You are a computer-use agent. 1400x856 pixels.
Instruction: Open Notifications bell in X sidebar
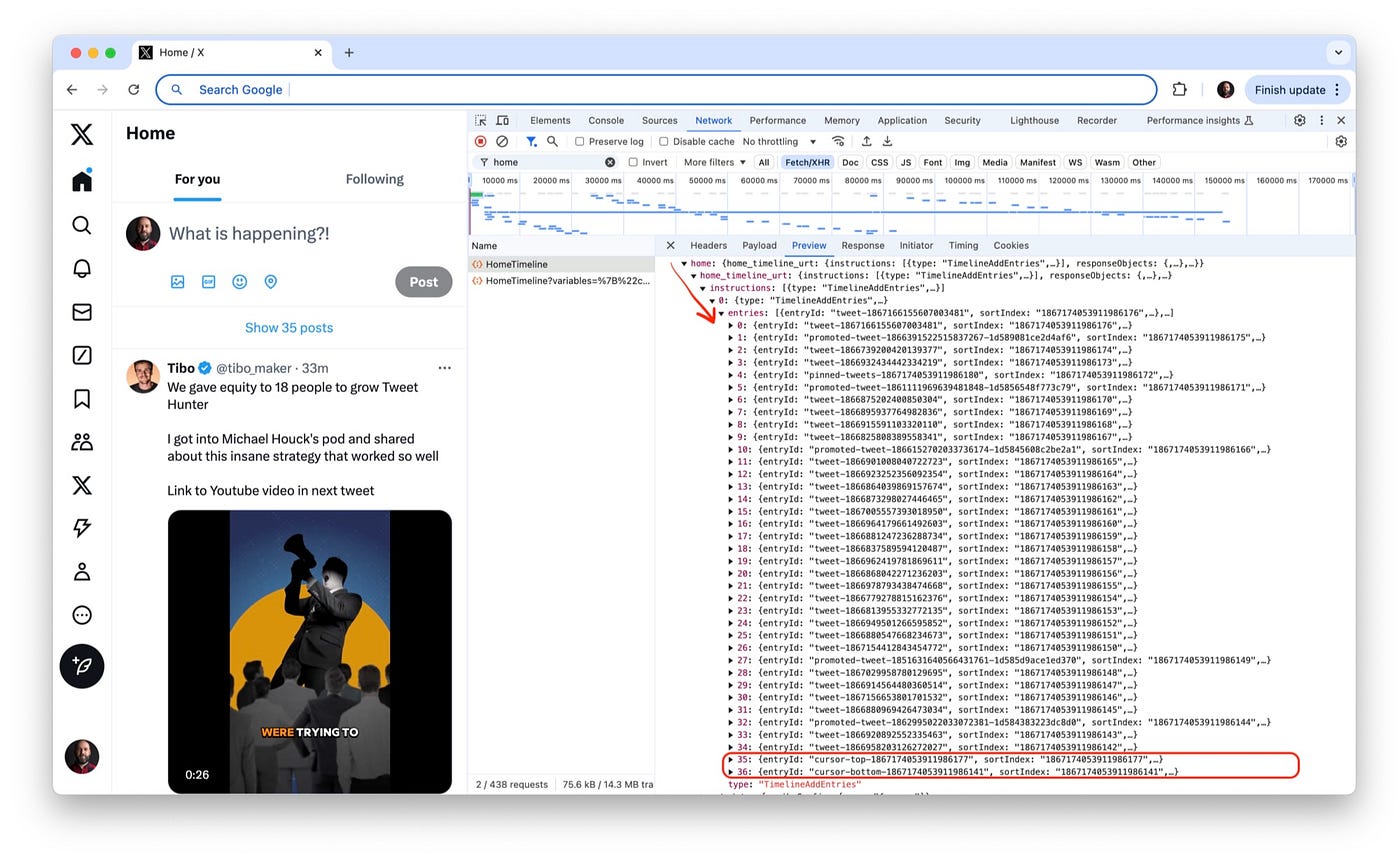(82, 268)
